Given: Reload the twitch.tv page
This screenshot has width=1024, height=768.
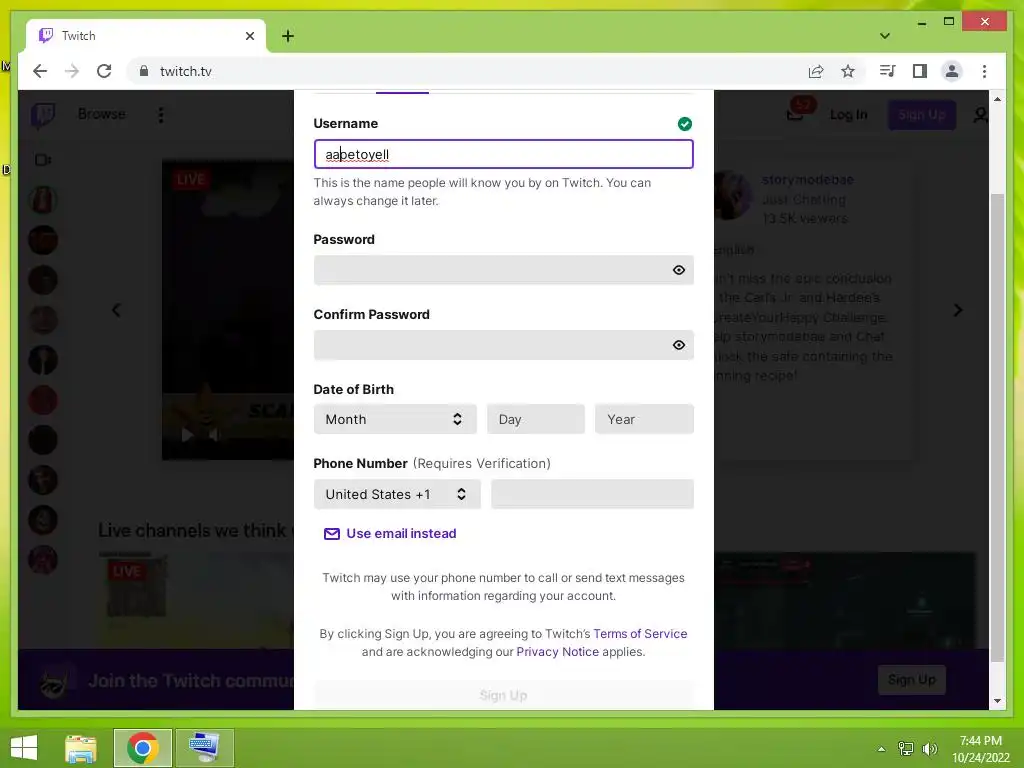Looking at the screenshot, I should click(x=104, y=71).
